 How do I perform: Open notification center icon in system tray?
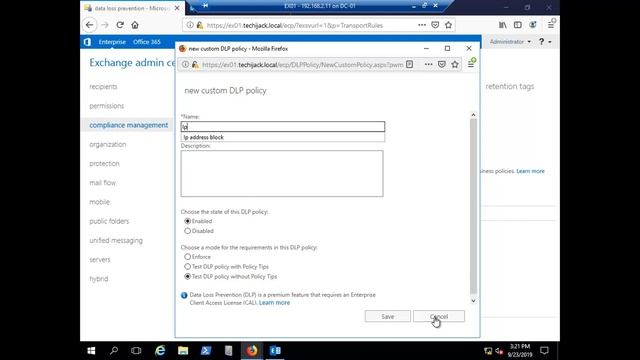[544, 351]
